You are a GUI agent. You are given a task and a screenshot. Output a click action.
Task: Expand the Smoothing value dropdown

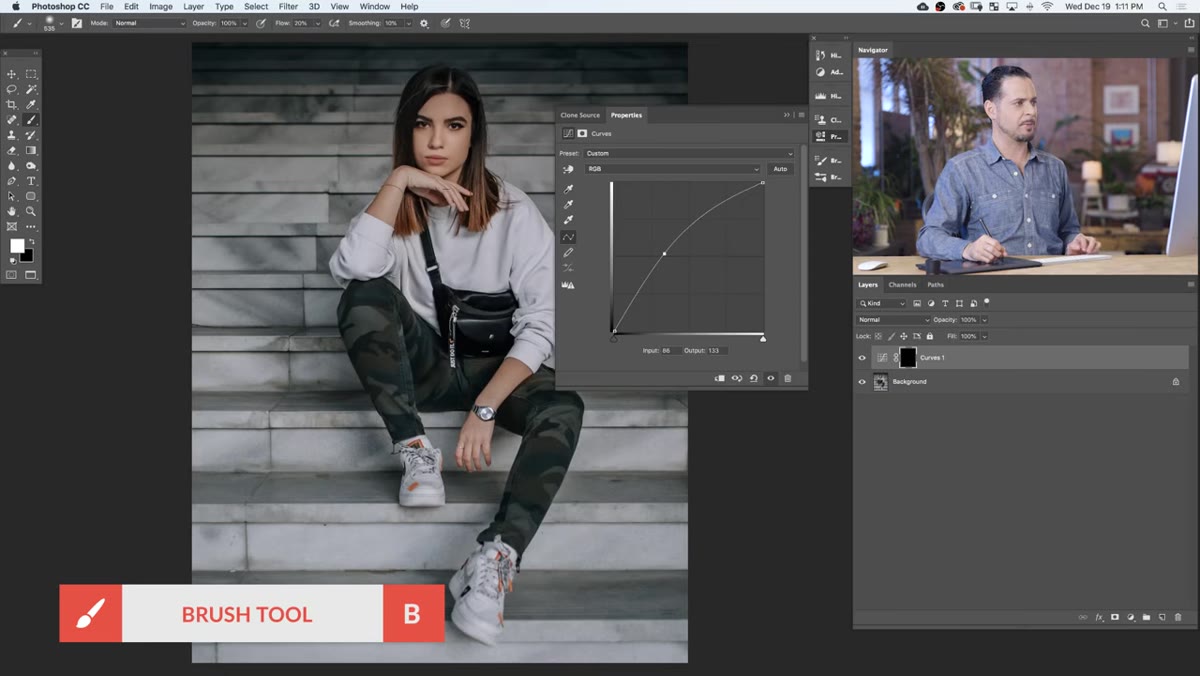pyautogui.click(x=408, y=23)
